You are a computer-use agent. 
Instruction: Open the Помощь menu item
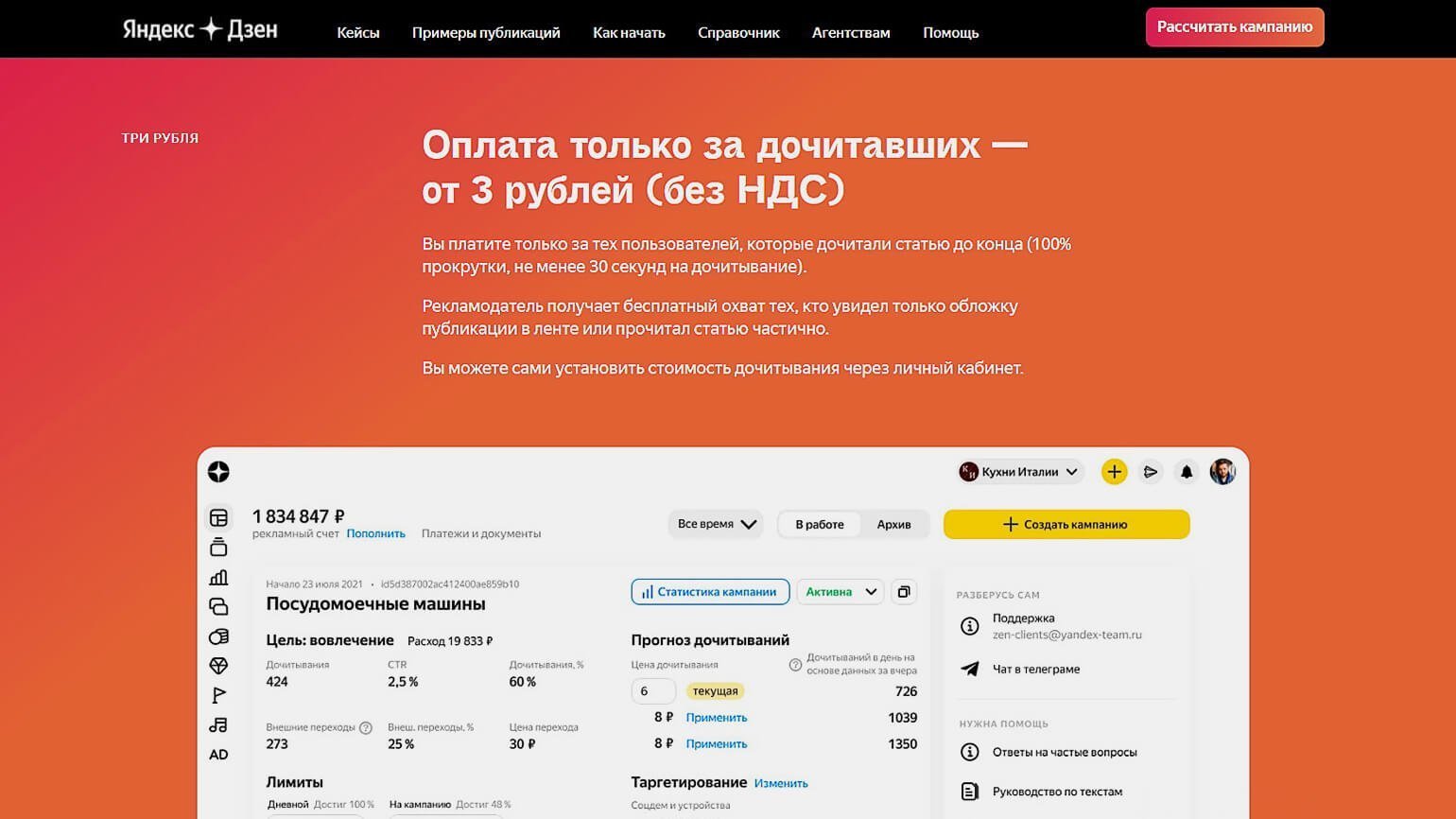(x=950, y=32)
